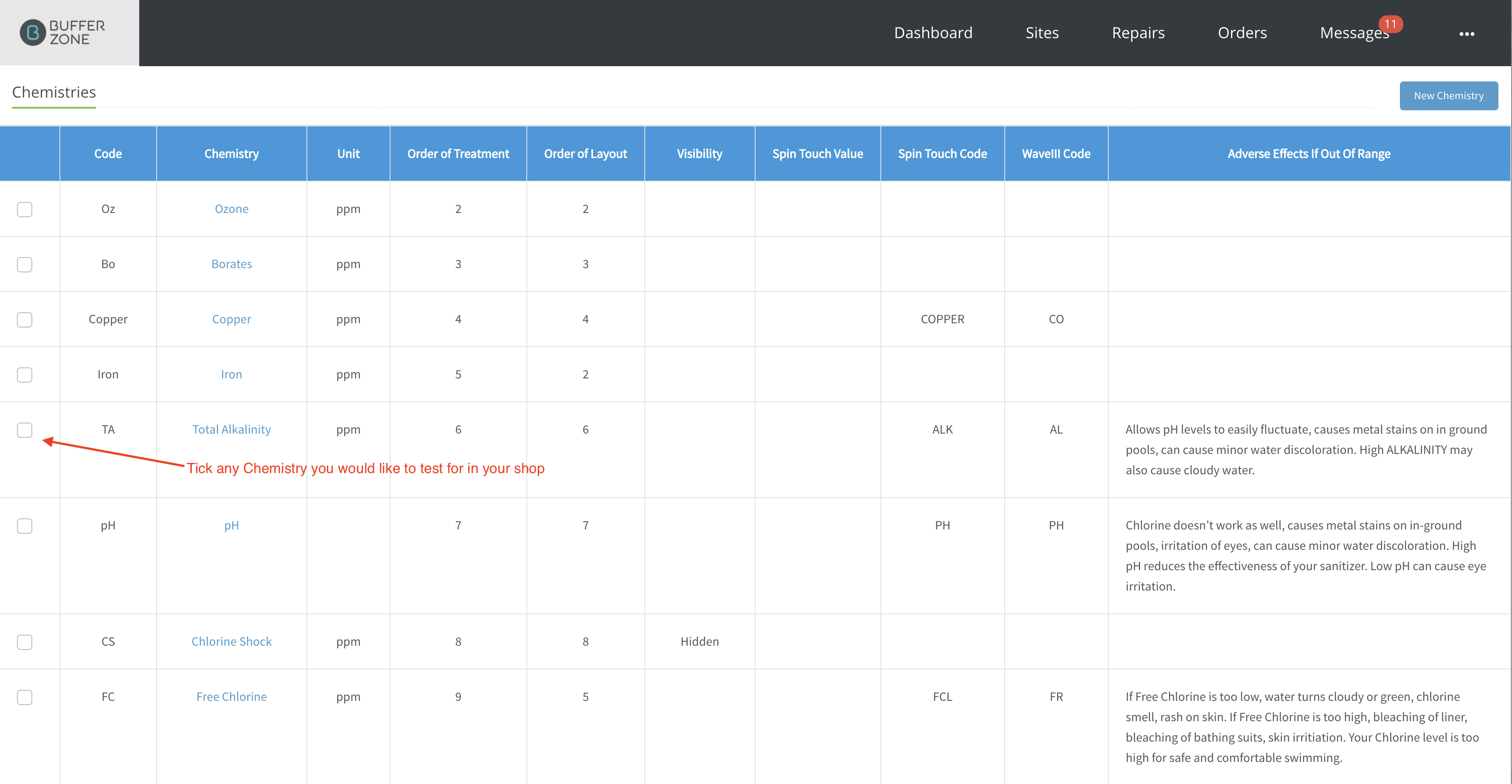The height and width of the screenshot is (784, 1512).
Task: Click the Spin Touch Code header
Action: click(942, 154)
